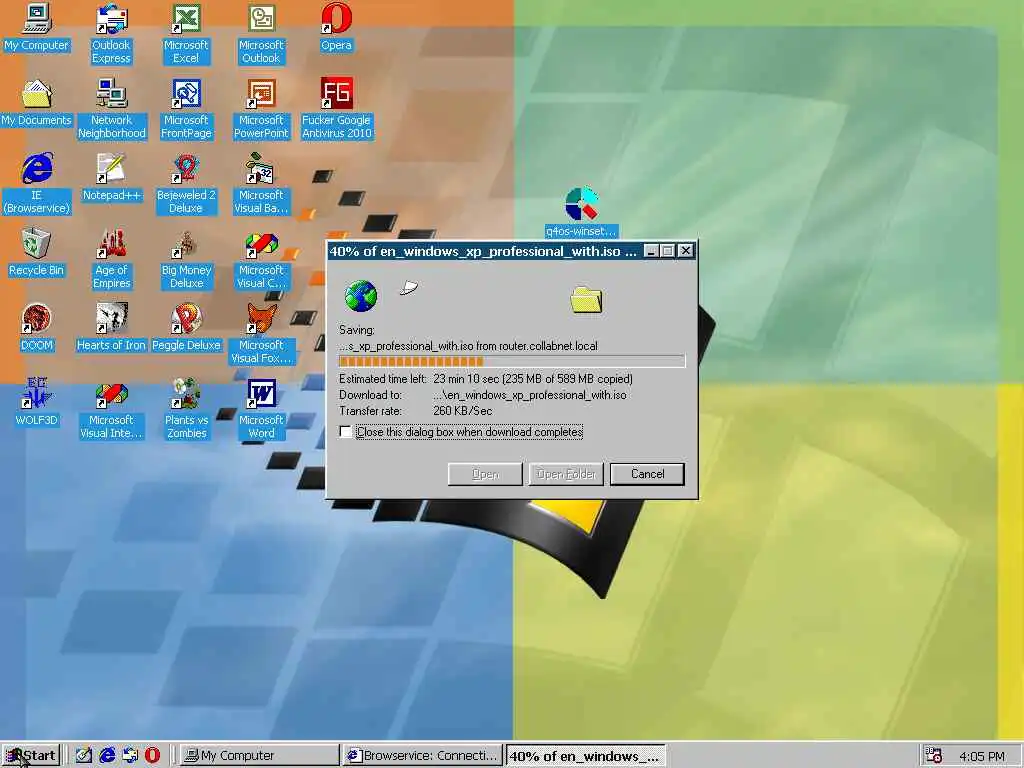This screenshot has height=768, width=1024.
Task: Click the 4:05 PM system clock
Action: [982, 756]
